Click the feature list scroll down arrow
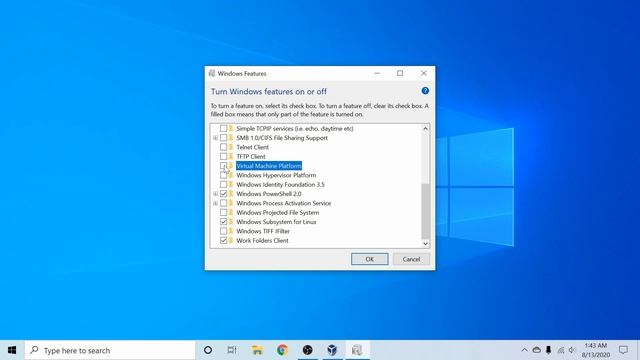 tap(425, 244)
